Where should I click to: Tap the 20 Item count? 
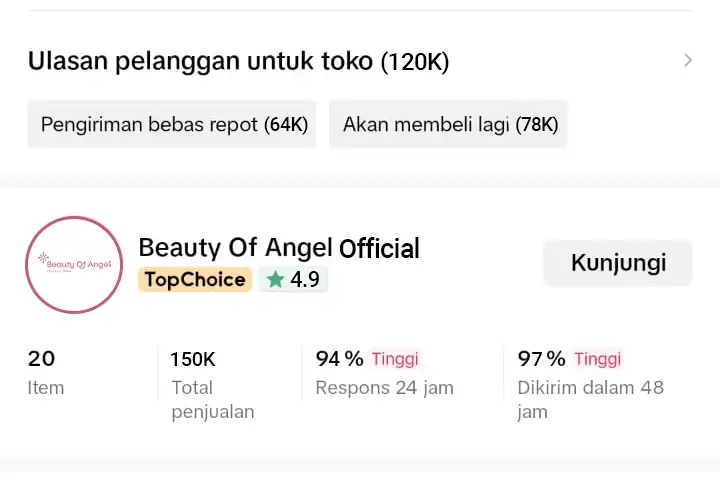pos(42,359)
